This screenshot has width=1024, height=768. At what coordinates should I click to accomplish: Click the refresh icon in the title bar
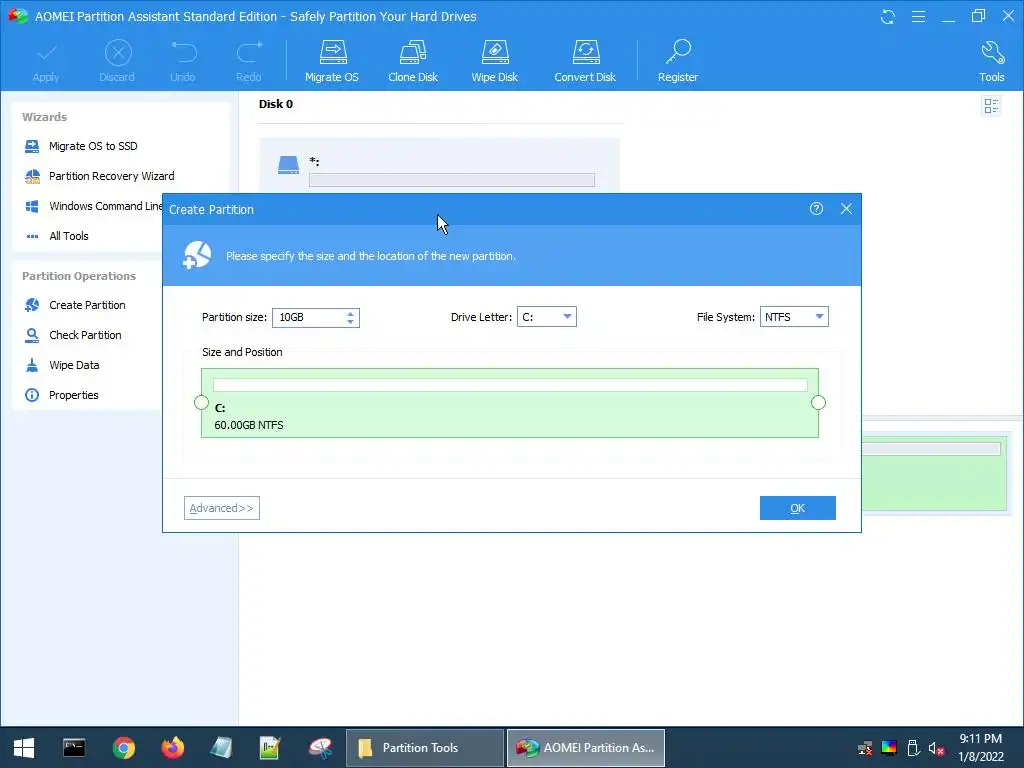tap(888, 16)
